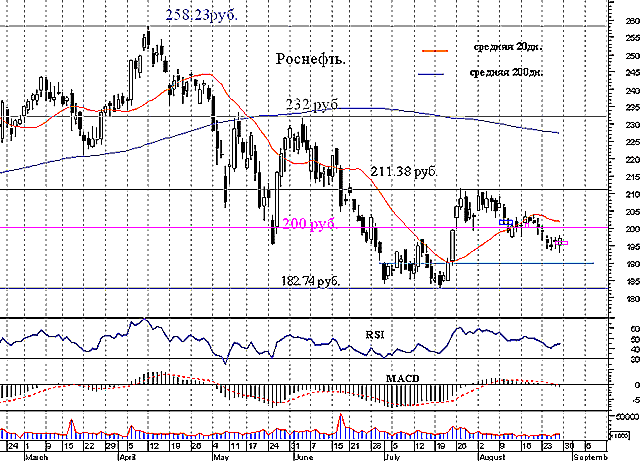Click RSI scale value 40
643x462 pixels.
pyautogui.click(x=635, y=349)
